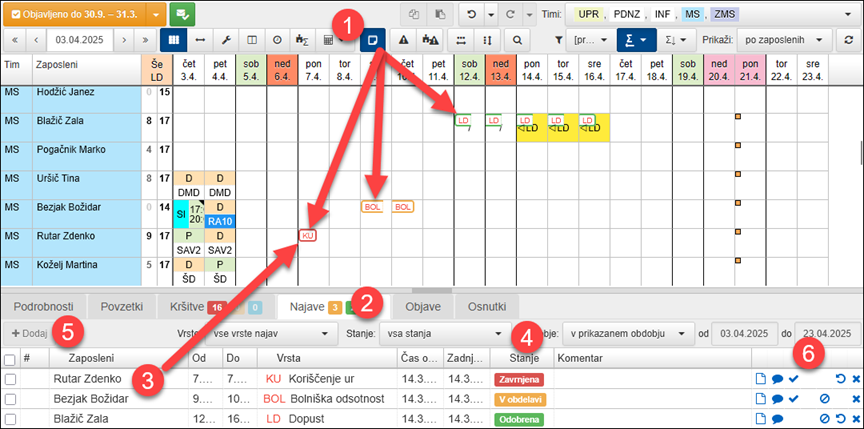The height and width of the screenshot is (429, 864).
Task: Click the warning triangle toolbar icon
Action: click(x=403, y=40)
